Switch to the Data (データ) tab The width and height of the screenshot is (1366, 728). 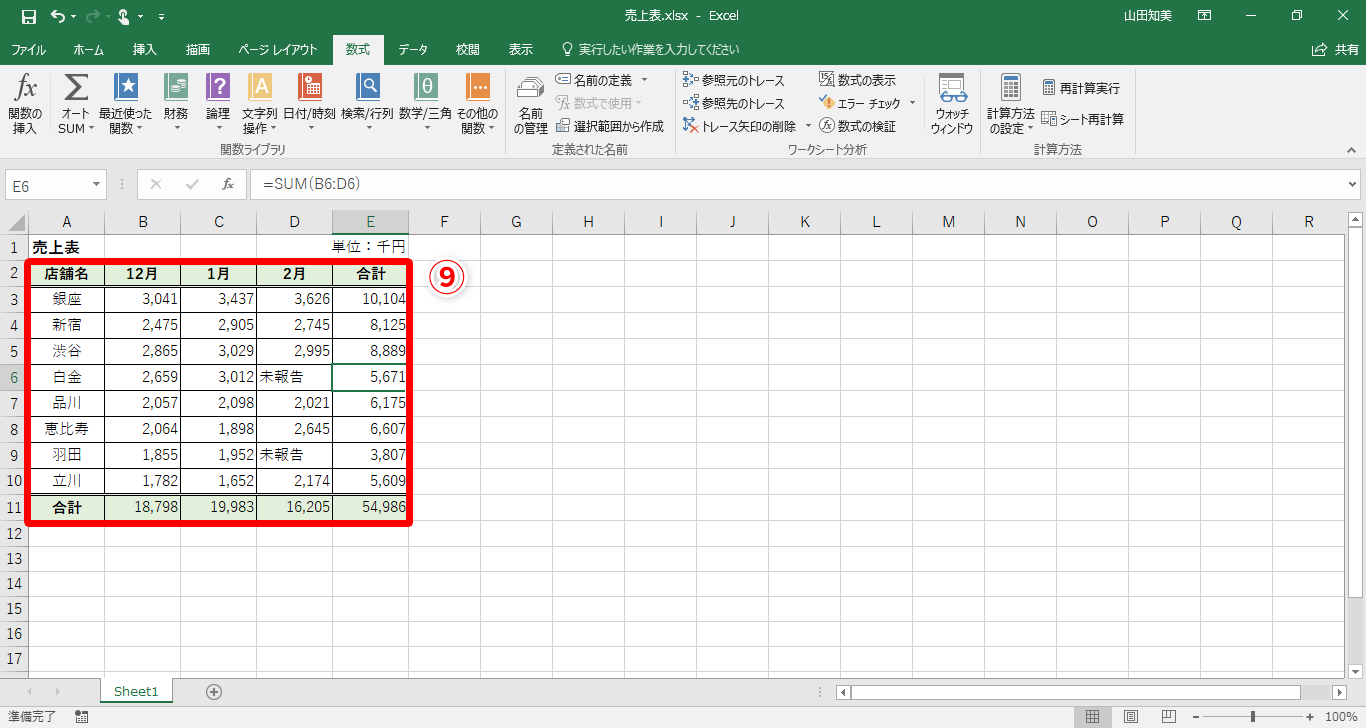[x=413, y=49]
